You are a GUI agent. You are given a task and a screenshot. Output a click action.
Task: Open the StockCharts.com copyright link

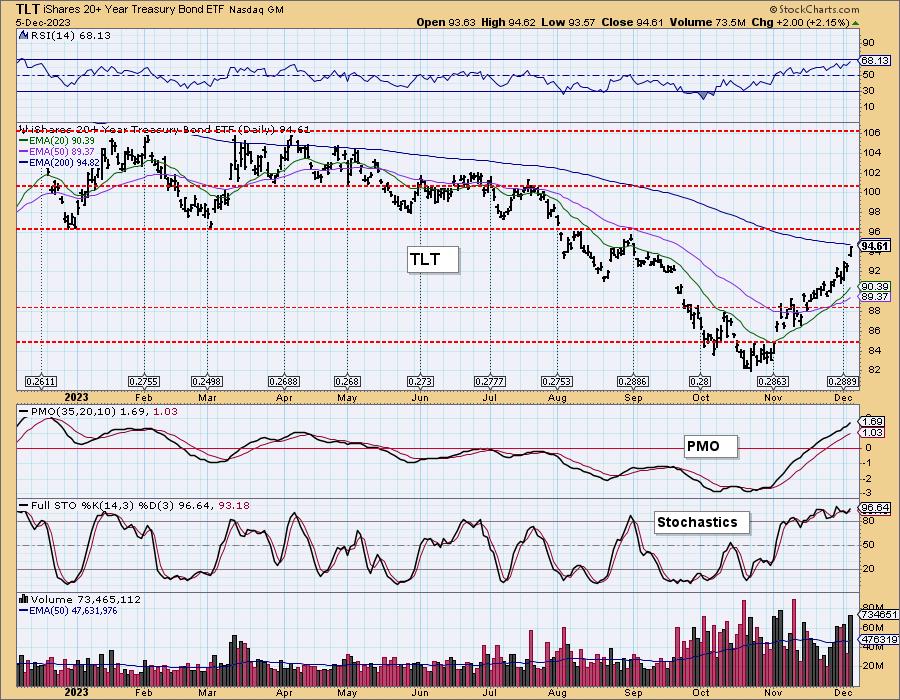(x=815, y=9)
